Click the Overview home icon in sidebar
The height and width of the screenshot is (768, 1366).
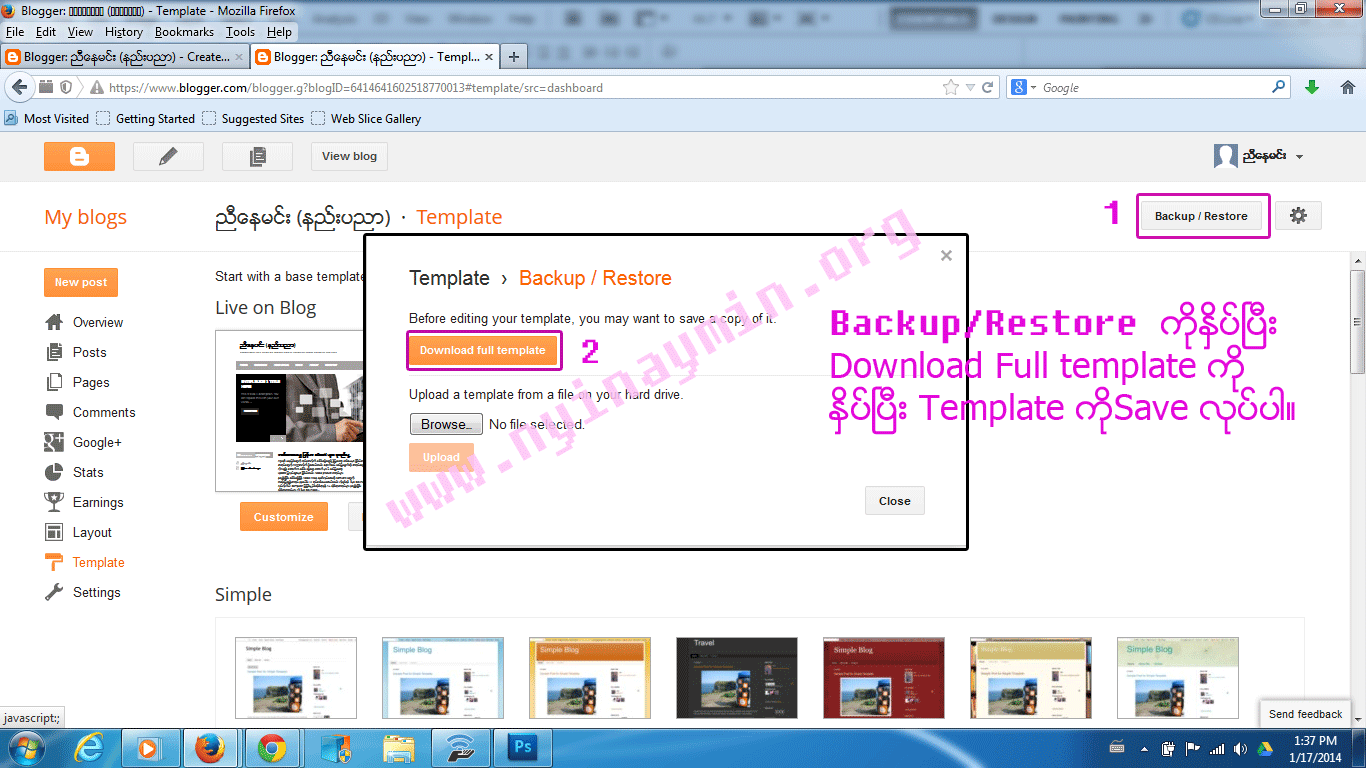[x=54, y=322]
